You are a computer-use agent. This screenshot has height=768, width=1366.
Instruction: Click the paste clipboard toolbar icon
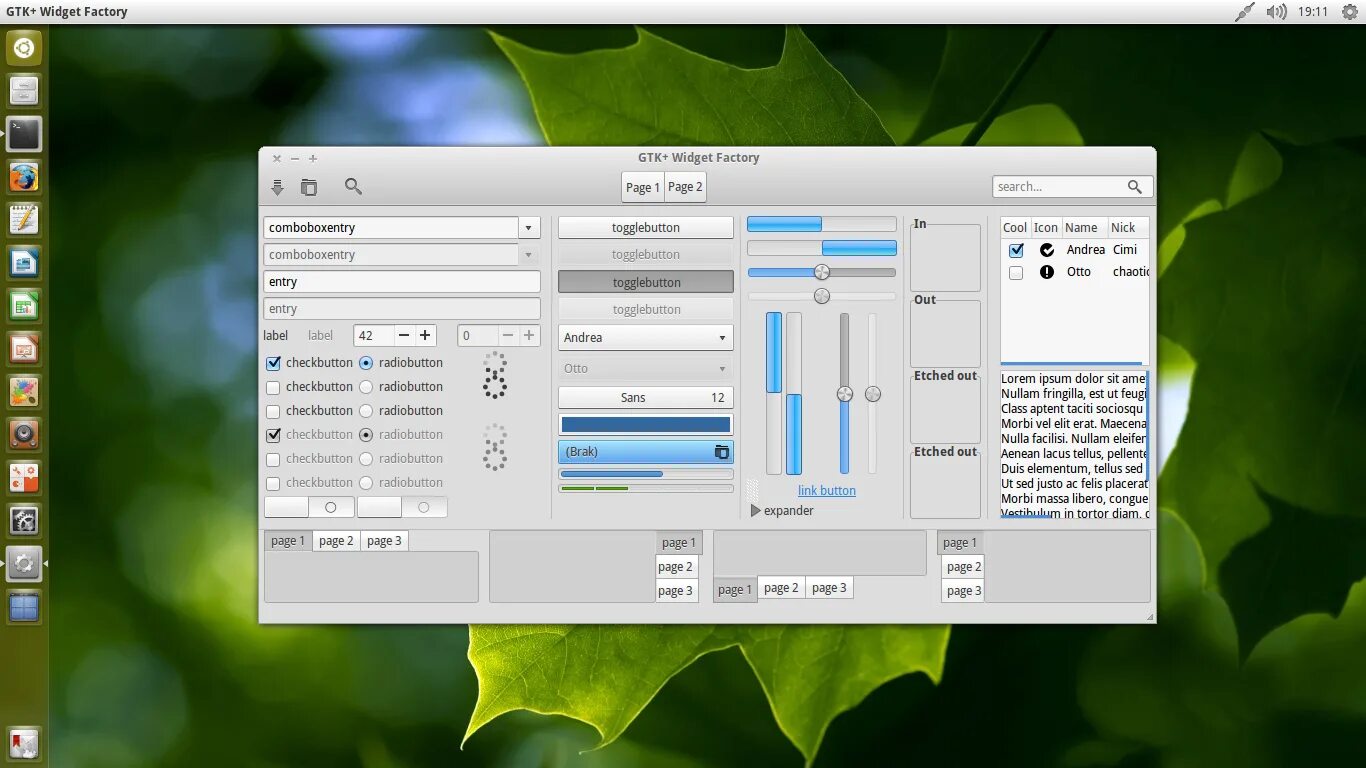click(309, 187)
